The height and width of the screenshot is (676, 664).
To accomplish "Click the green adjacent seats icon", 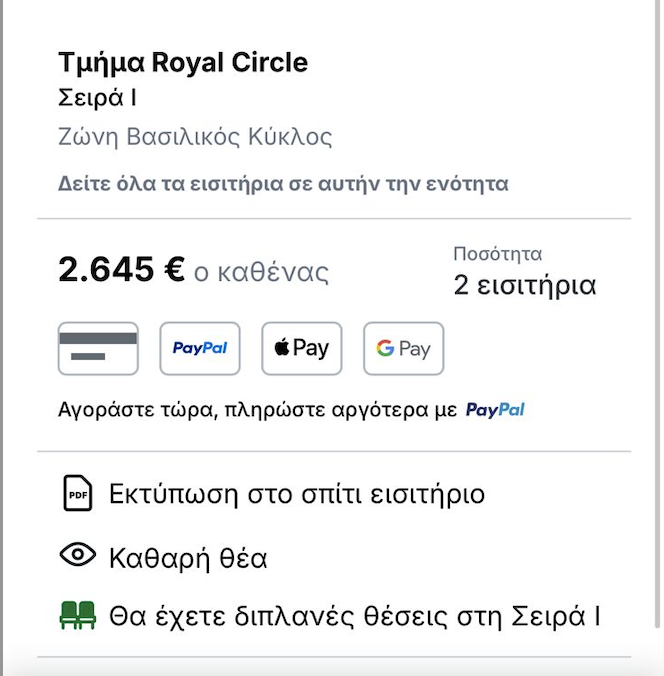I will 77,615.
